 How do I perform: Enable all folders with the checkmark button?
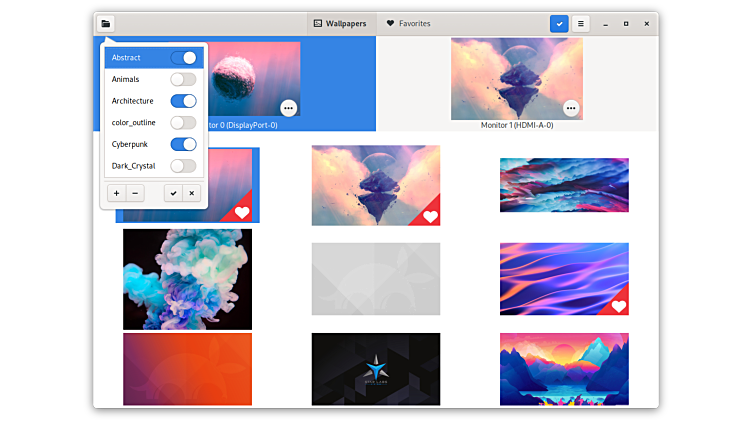[173, 193]
